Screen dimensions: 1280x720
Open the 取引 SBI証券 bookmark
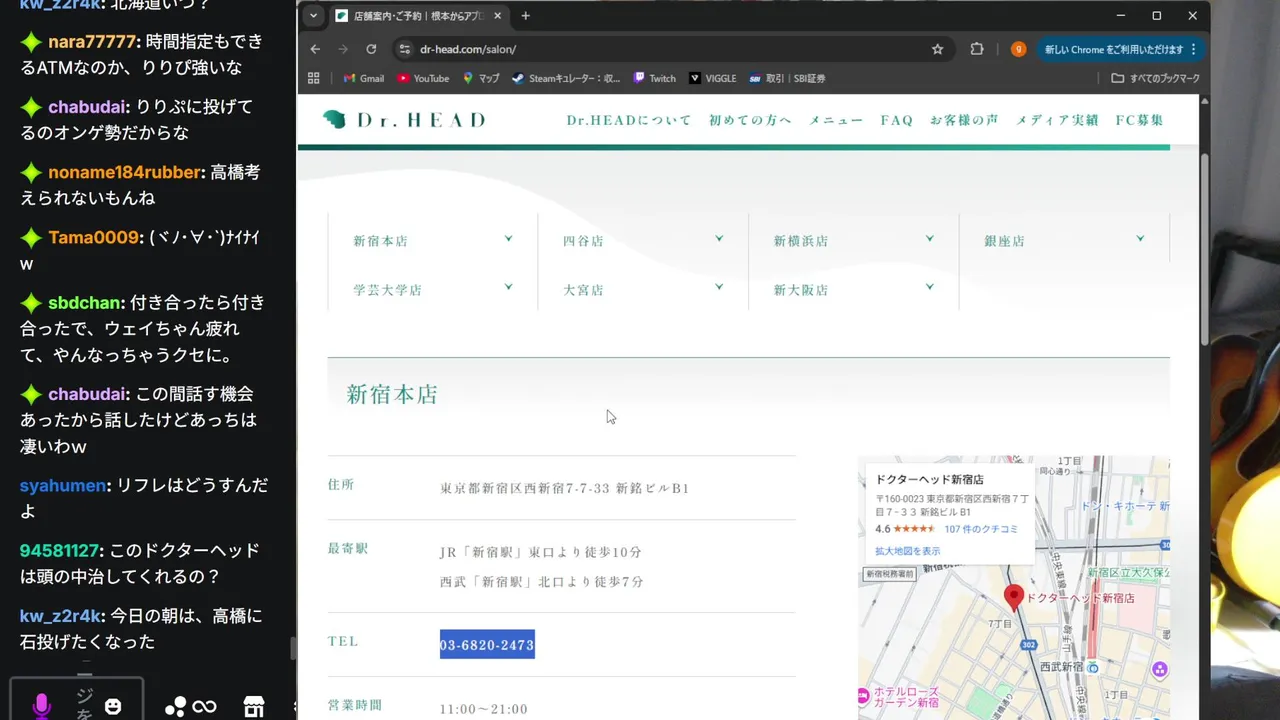pyautogui.click(x=787, y=78)
